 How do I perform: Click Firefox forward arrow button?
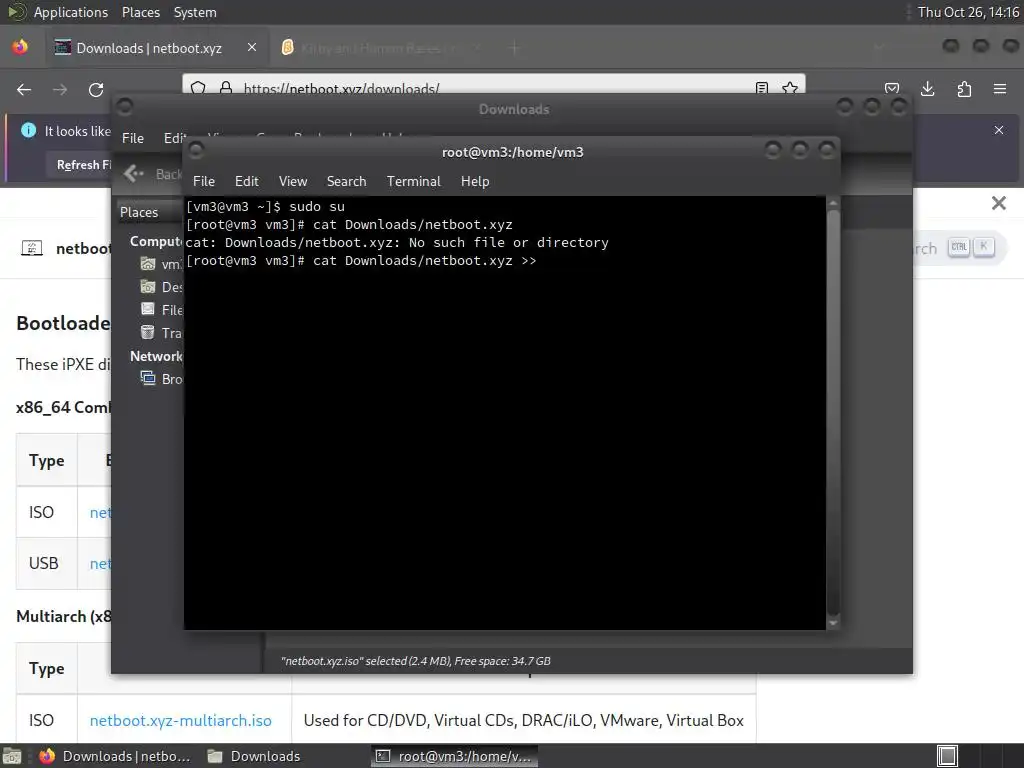pyautogui.click(x=60, y=89)
